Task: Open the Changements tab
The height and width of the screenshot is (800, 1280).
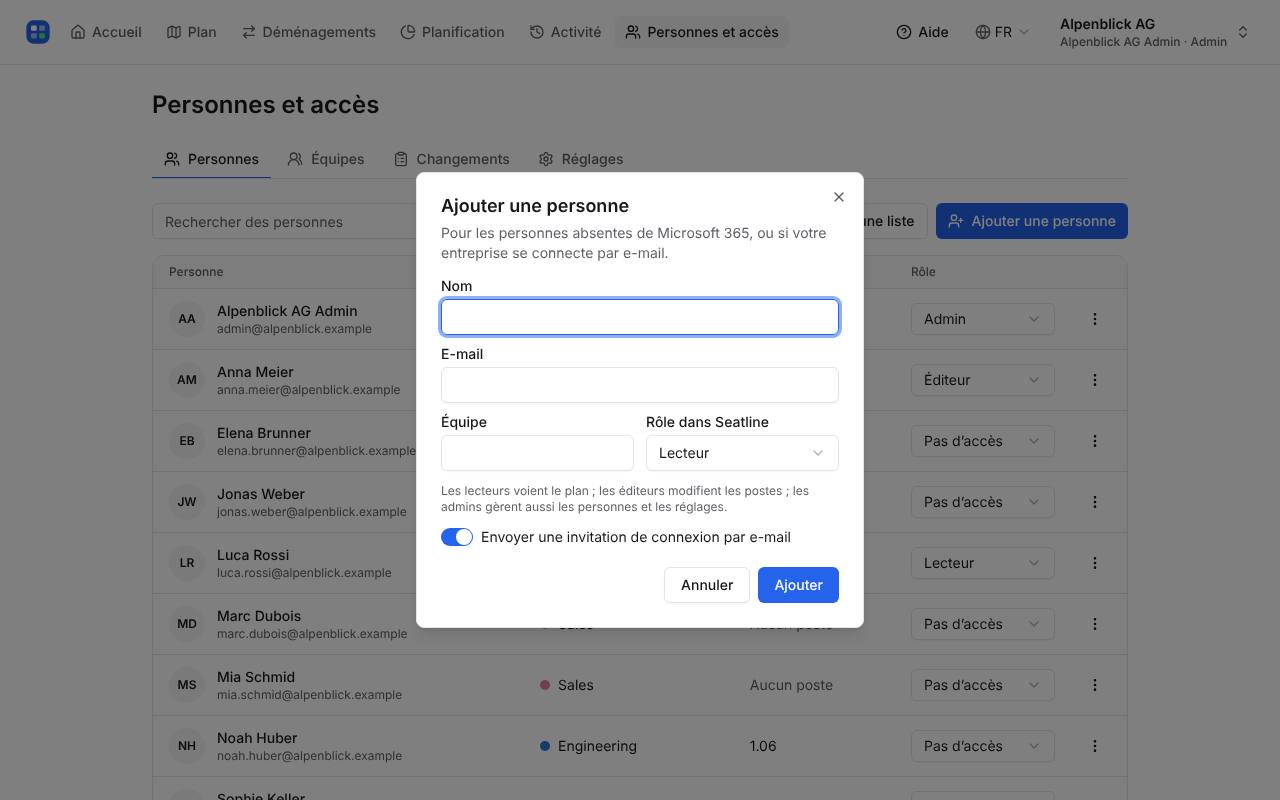Action: click(452, 159)
